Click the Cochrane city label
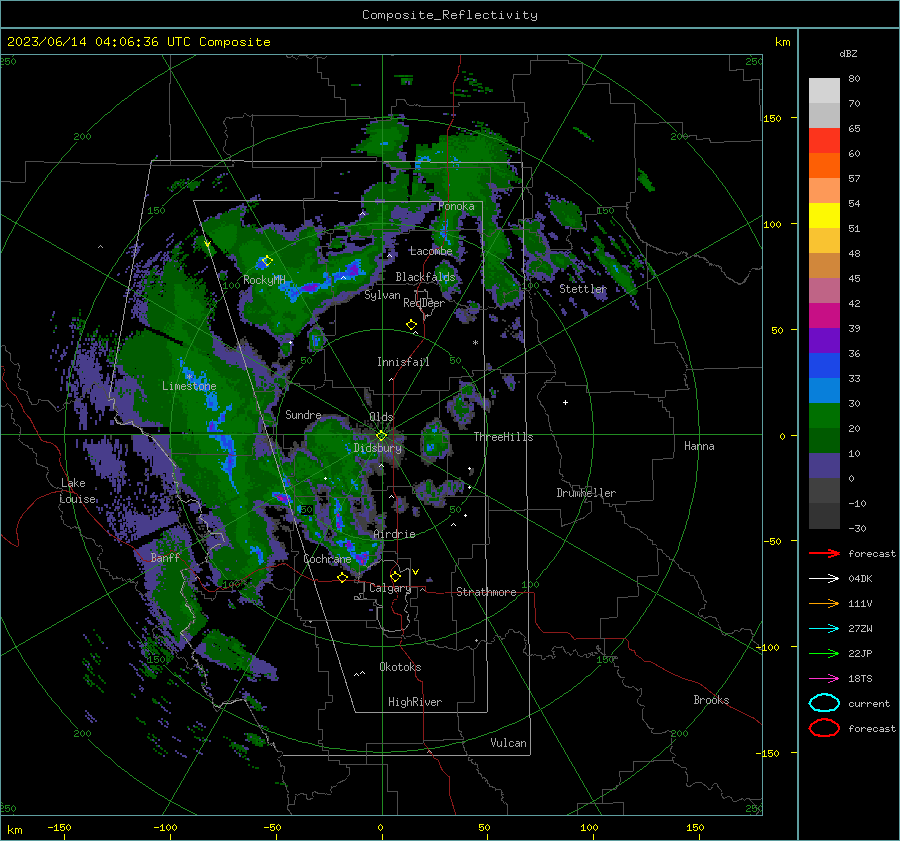 327,559
